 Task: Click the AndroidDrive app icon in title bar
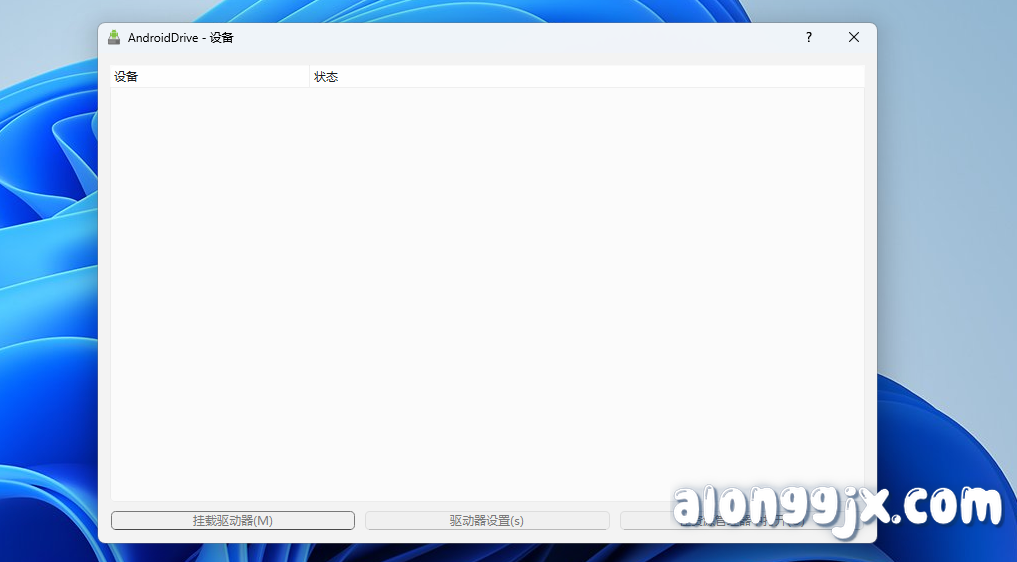pos(114,38)
